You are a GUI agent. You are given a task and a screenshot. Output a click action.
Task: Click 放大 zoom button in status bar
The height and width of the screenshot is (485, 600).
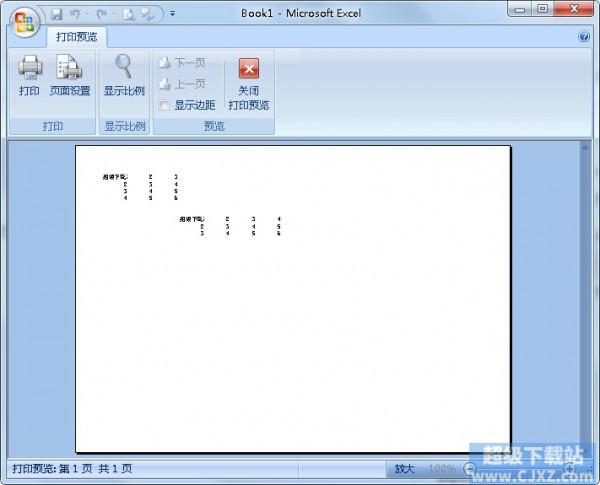(404, 468)
